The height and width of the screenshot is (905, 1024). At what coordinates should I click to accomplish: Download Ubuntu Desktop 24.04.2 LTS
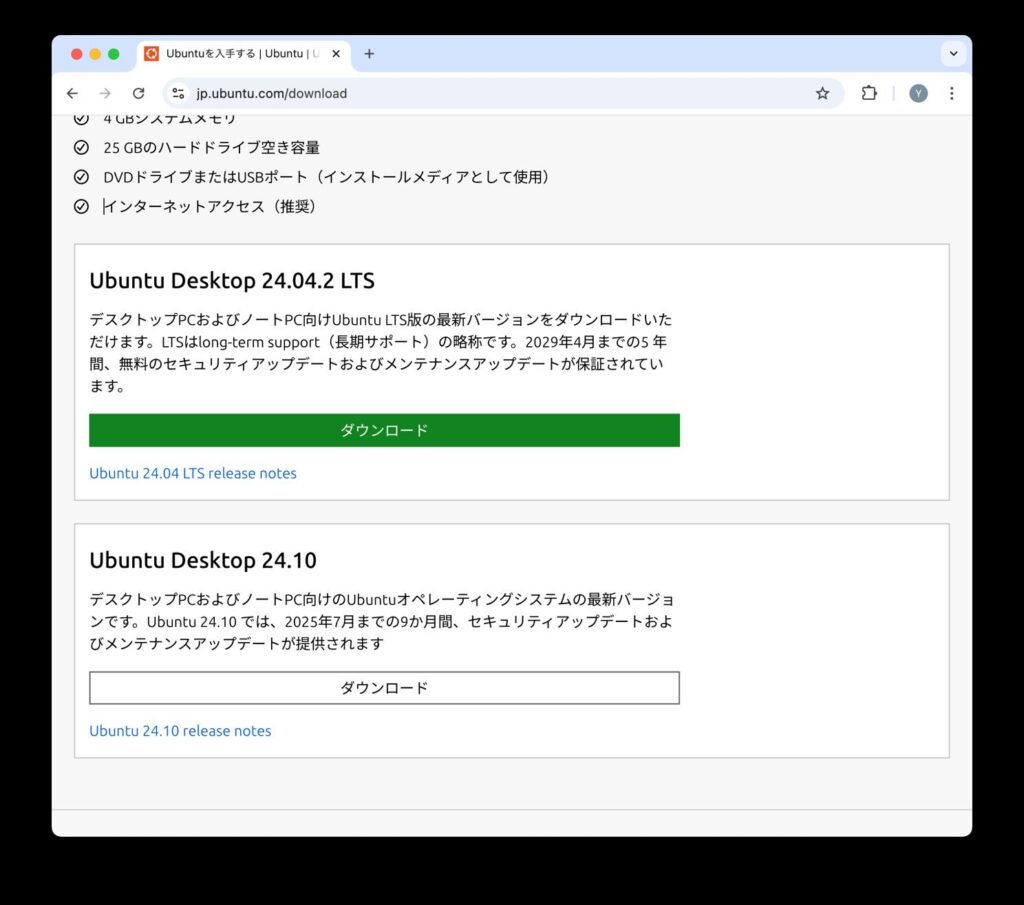[x=384, y=430]
